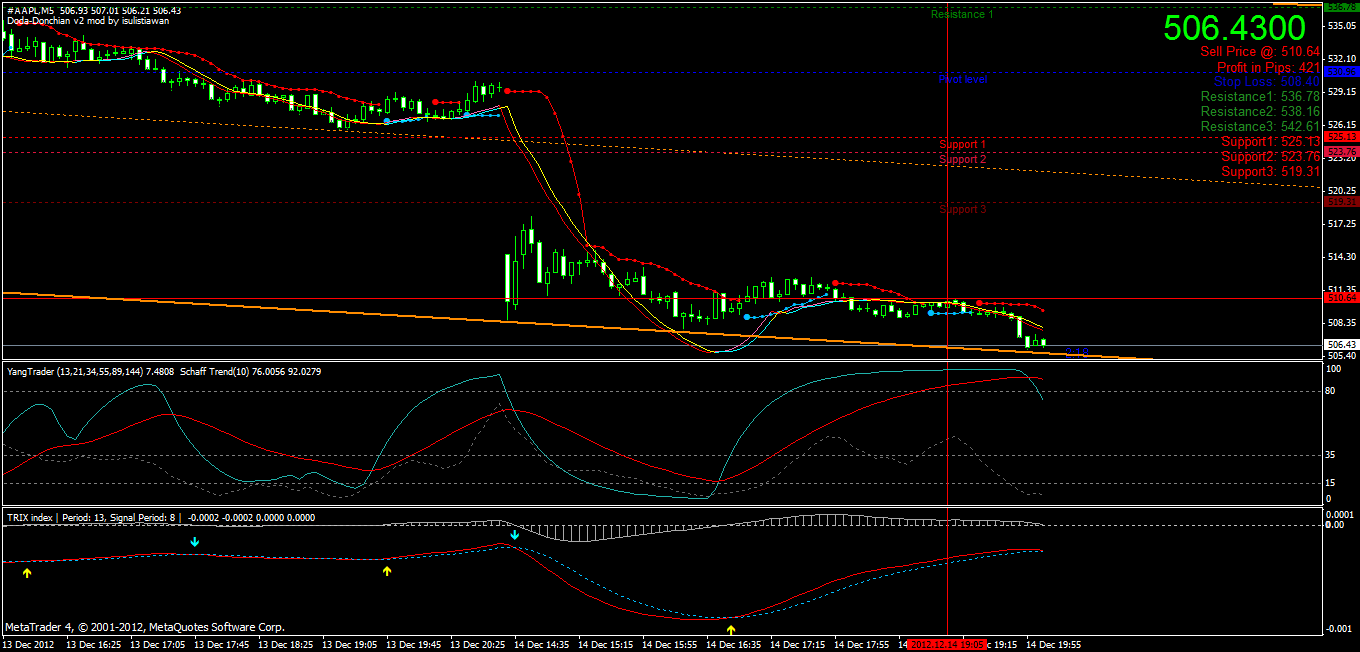Click the 'Support1: 525.13' text
This screenshot has height=652, width=1360.
(x=1270, y=141)
